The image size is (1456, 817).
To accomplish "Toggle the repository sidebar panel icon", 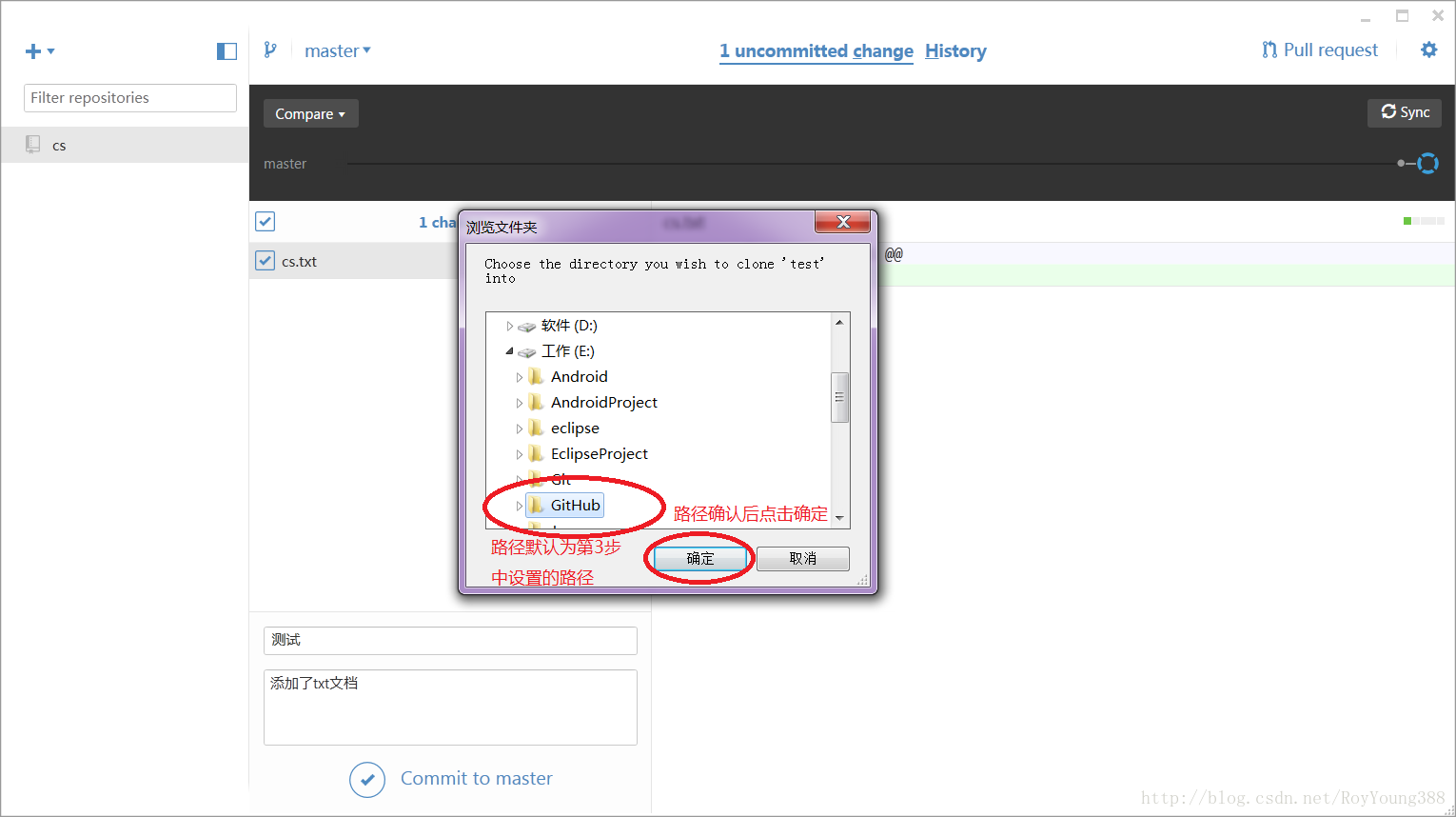I will point(226,51).
